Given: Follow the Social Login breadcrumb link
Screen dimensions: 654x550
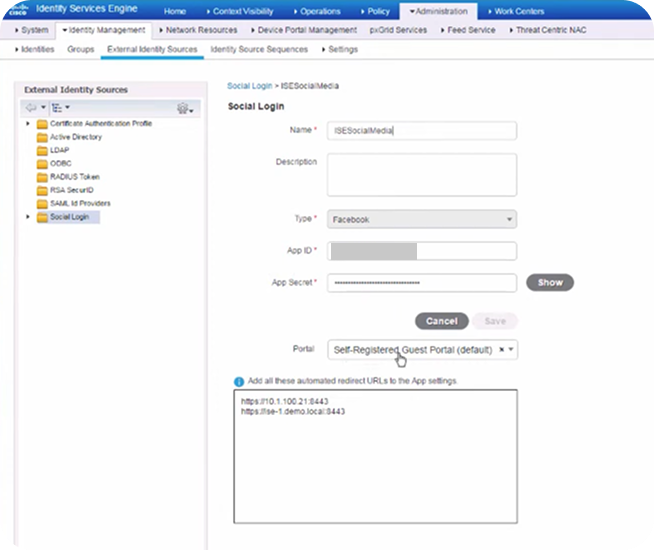Looking at the screenshot, I should point(249,86).
